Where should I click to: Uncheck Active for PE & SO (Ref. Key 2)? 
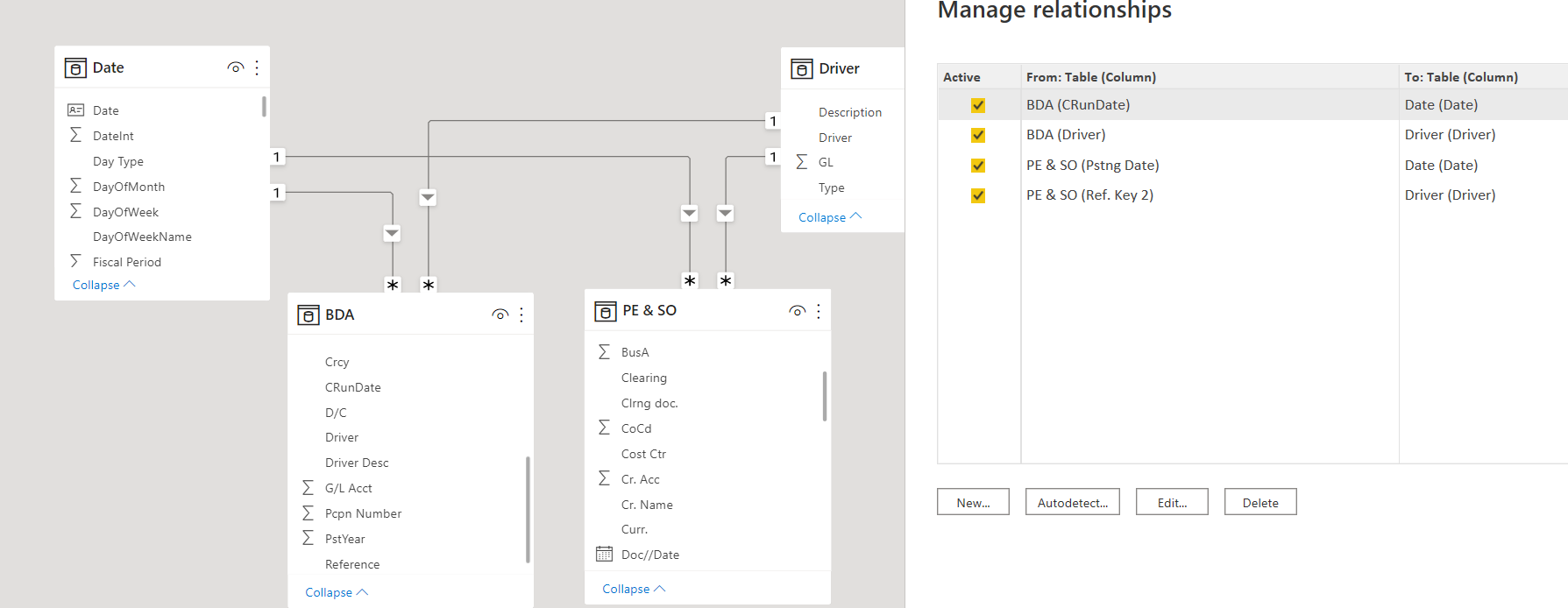978,195
